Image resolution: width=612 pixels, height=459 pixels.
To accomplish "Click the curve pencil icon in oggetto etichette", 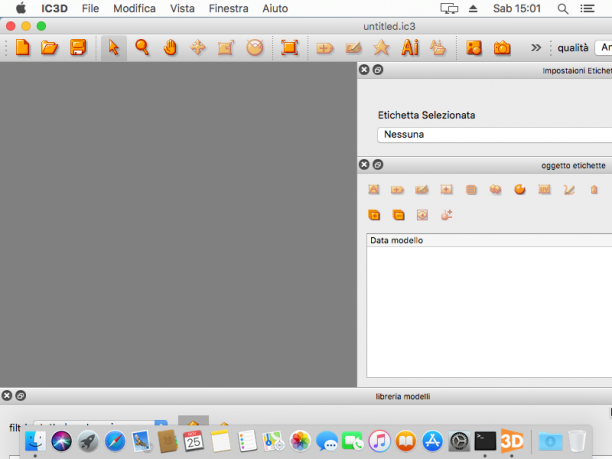I will [569, 190].
